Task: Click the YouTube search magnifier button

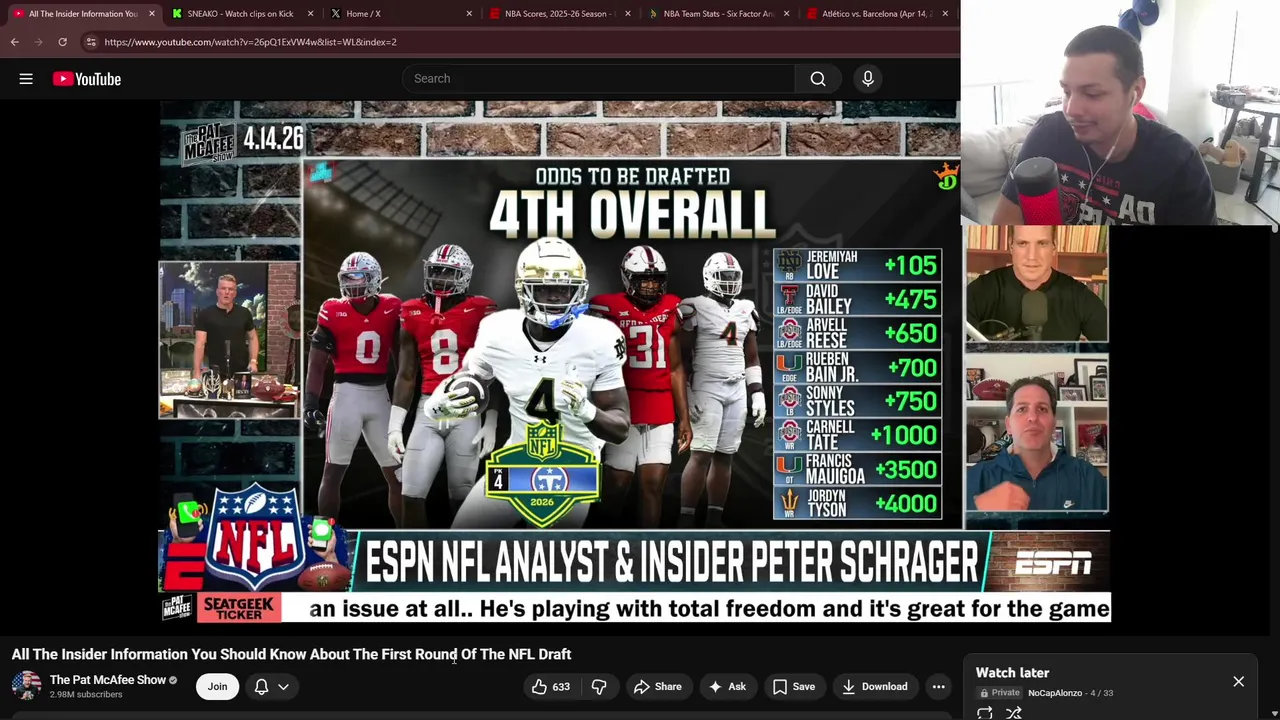Action: click(818, 79)
